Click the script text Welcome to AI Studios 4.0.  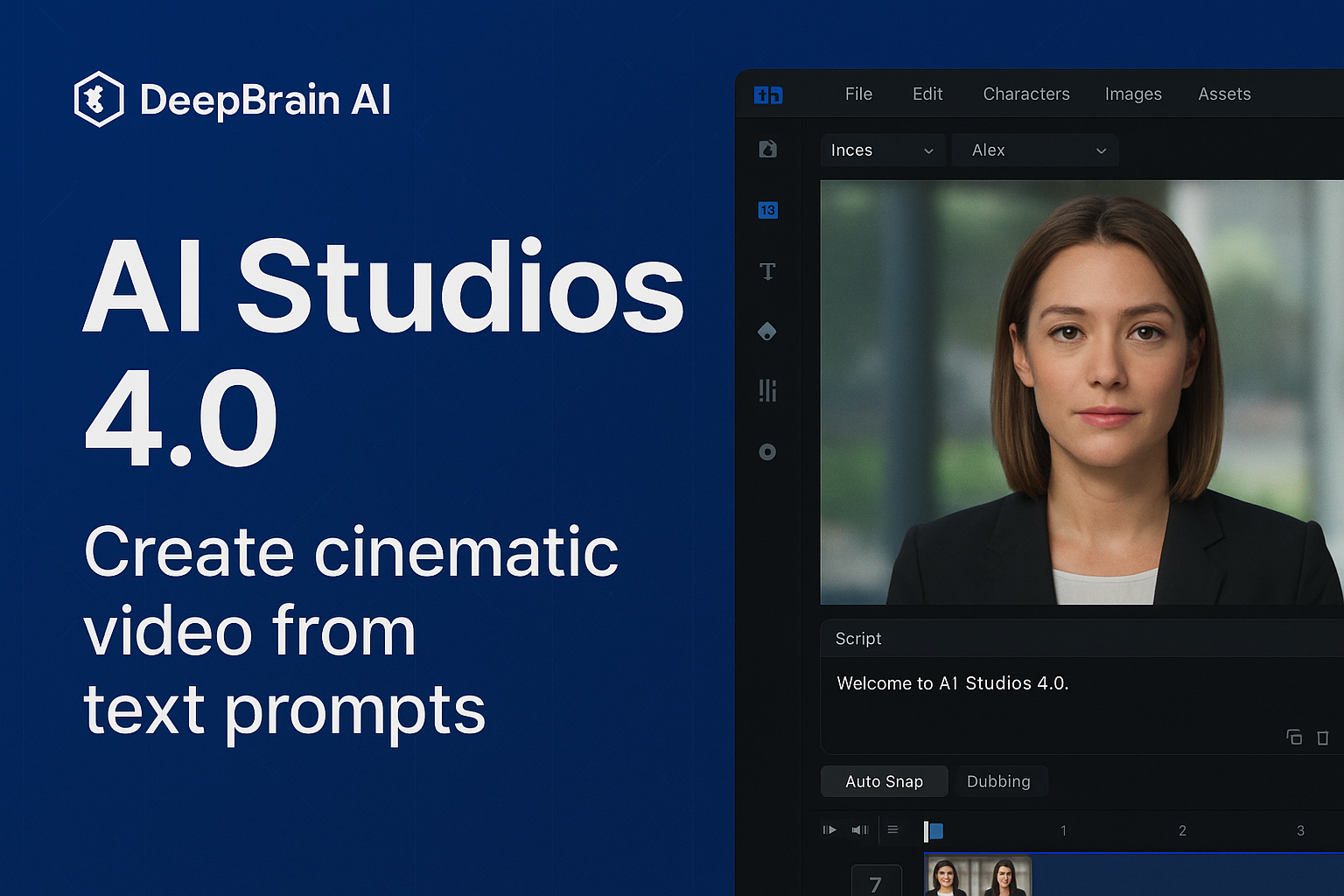(x=953, y=683)
